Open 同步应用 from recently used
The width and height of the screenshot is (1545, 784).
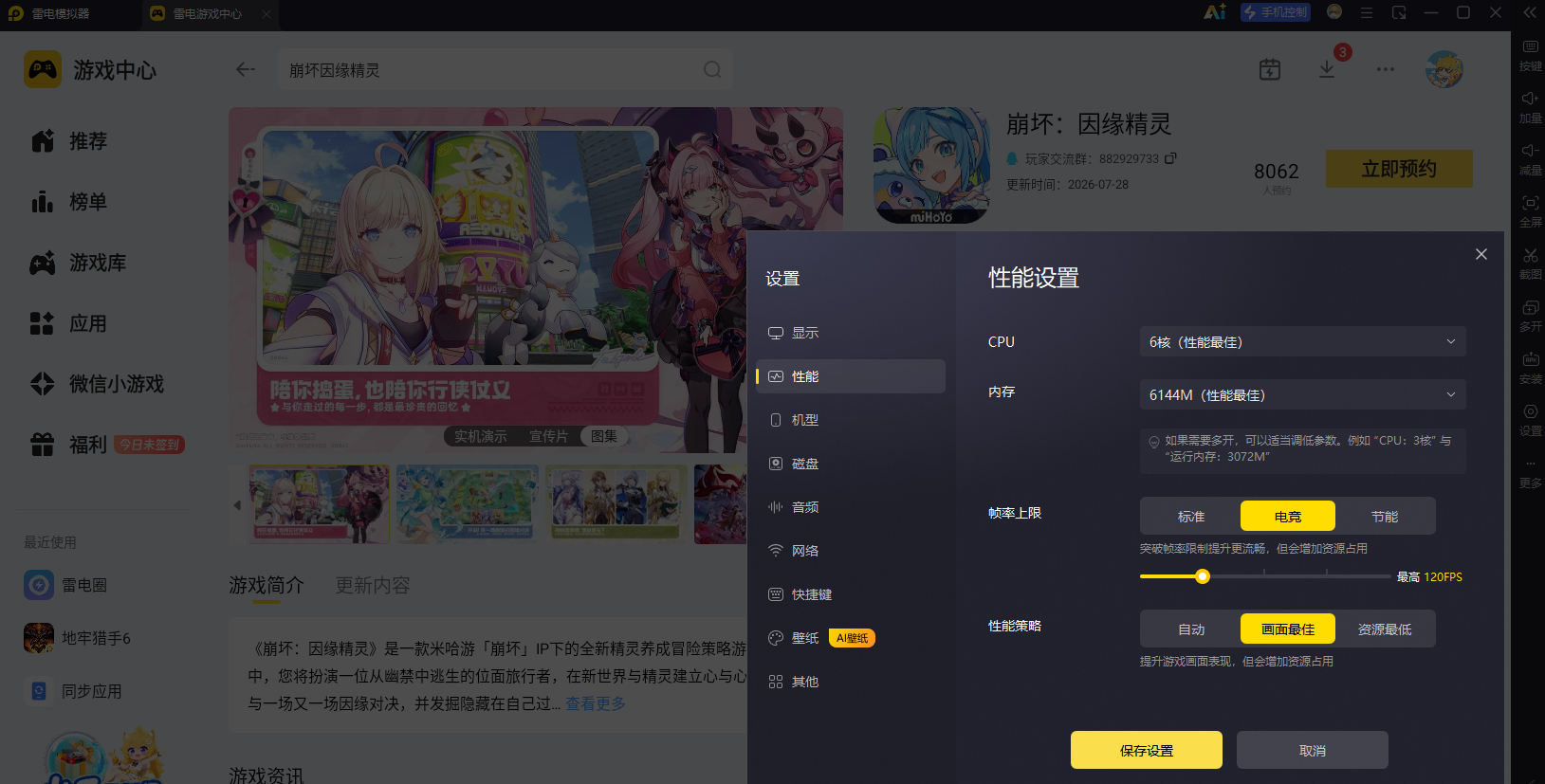pos(73,691)
